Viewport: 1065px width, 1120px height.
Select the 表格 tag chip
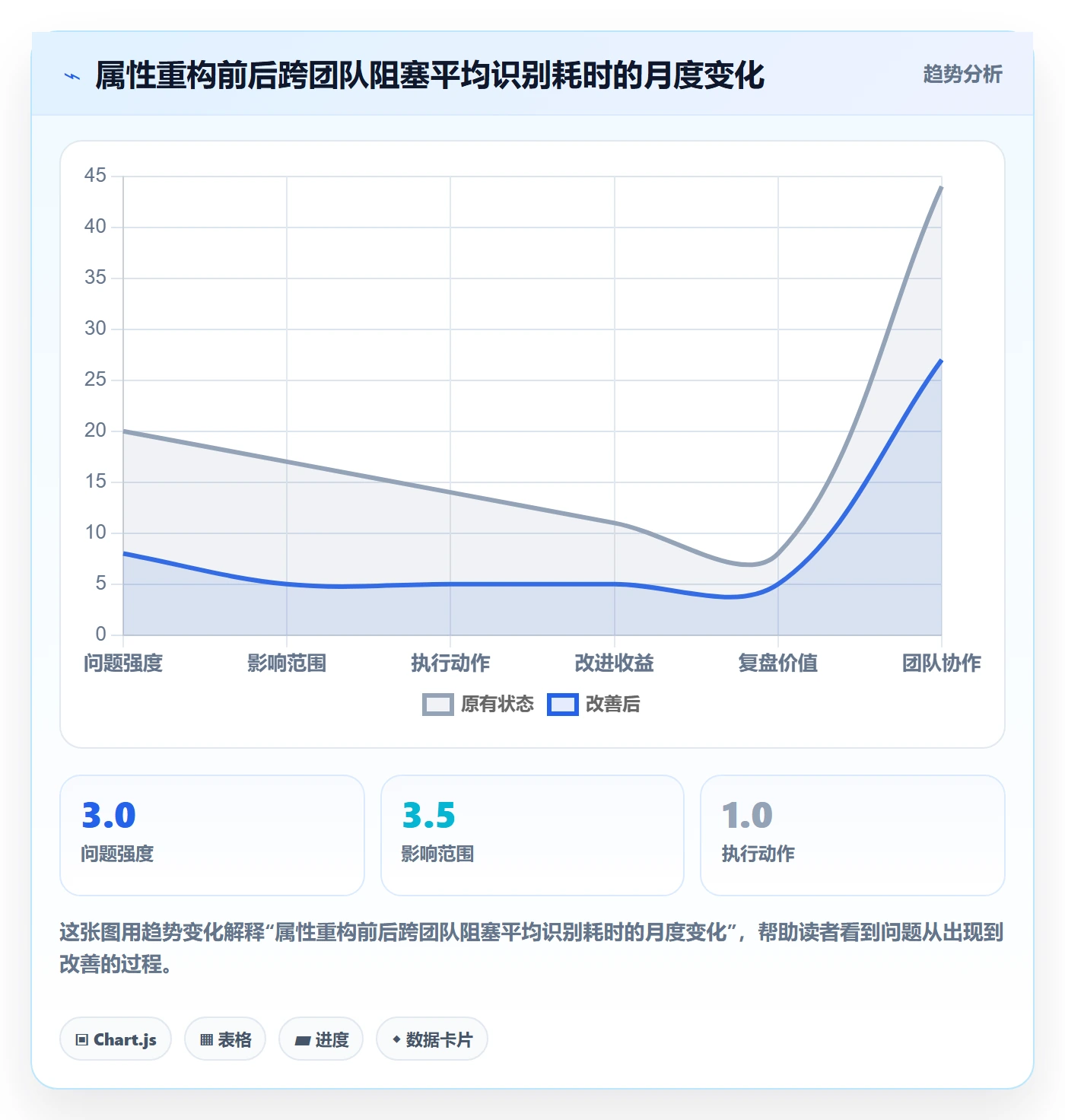225,1039
